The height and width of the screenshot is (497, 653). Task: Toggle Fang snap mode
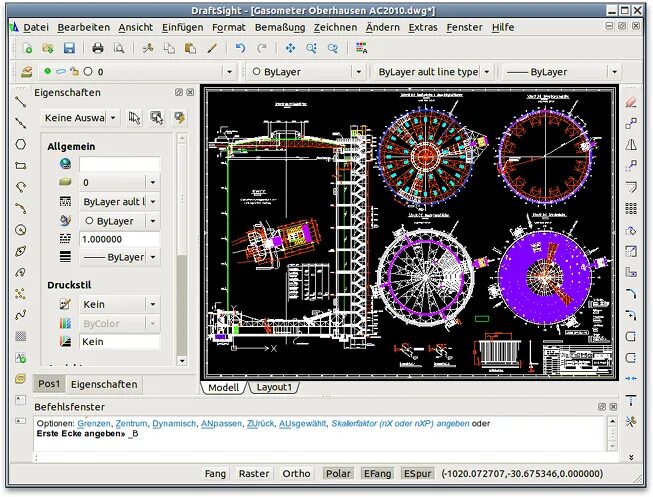[x=215, y=474]
